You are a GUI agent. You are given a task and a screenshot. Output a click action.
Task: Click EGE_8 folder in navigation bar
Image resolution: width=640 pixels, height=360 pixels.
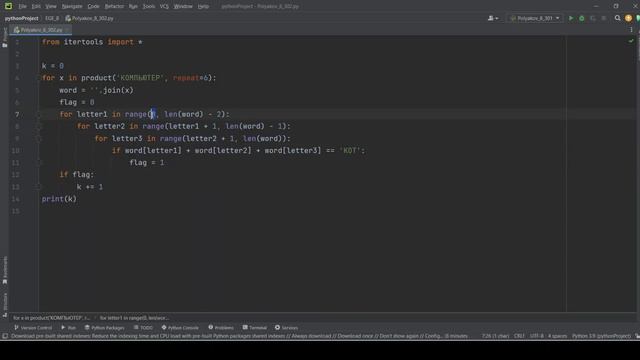pos(52,18)
